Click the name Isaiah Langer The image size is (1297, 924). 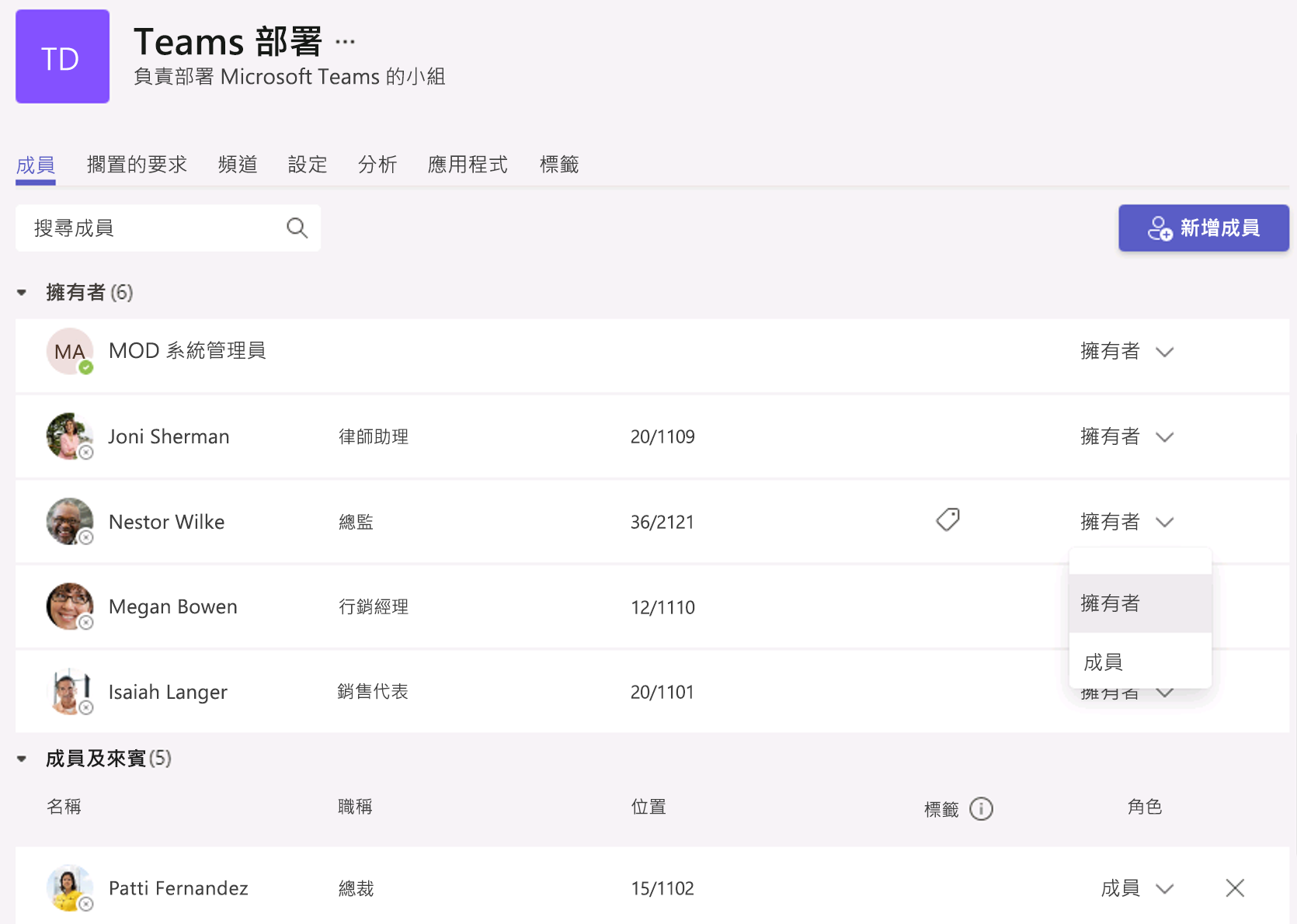(x=168, y=692)
